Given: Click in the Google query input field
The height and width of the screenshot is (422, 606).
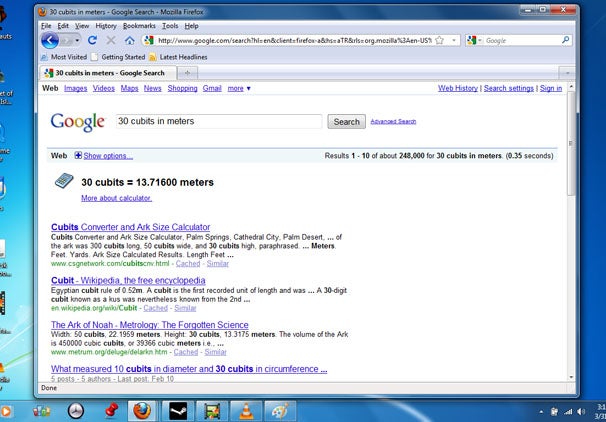Looking at the screenshot, I should point(219,121).
